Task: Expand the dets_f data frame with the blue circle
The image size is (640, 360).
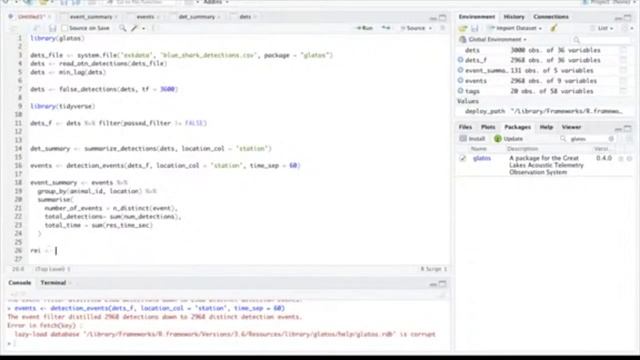Action: point(460,60)
